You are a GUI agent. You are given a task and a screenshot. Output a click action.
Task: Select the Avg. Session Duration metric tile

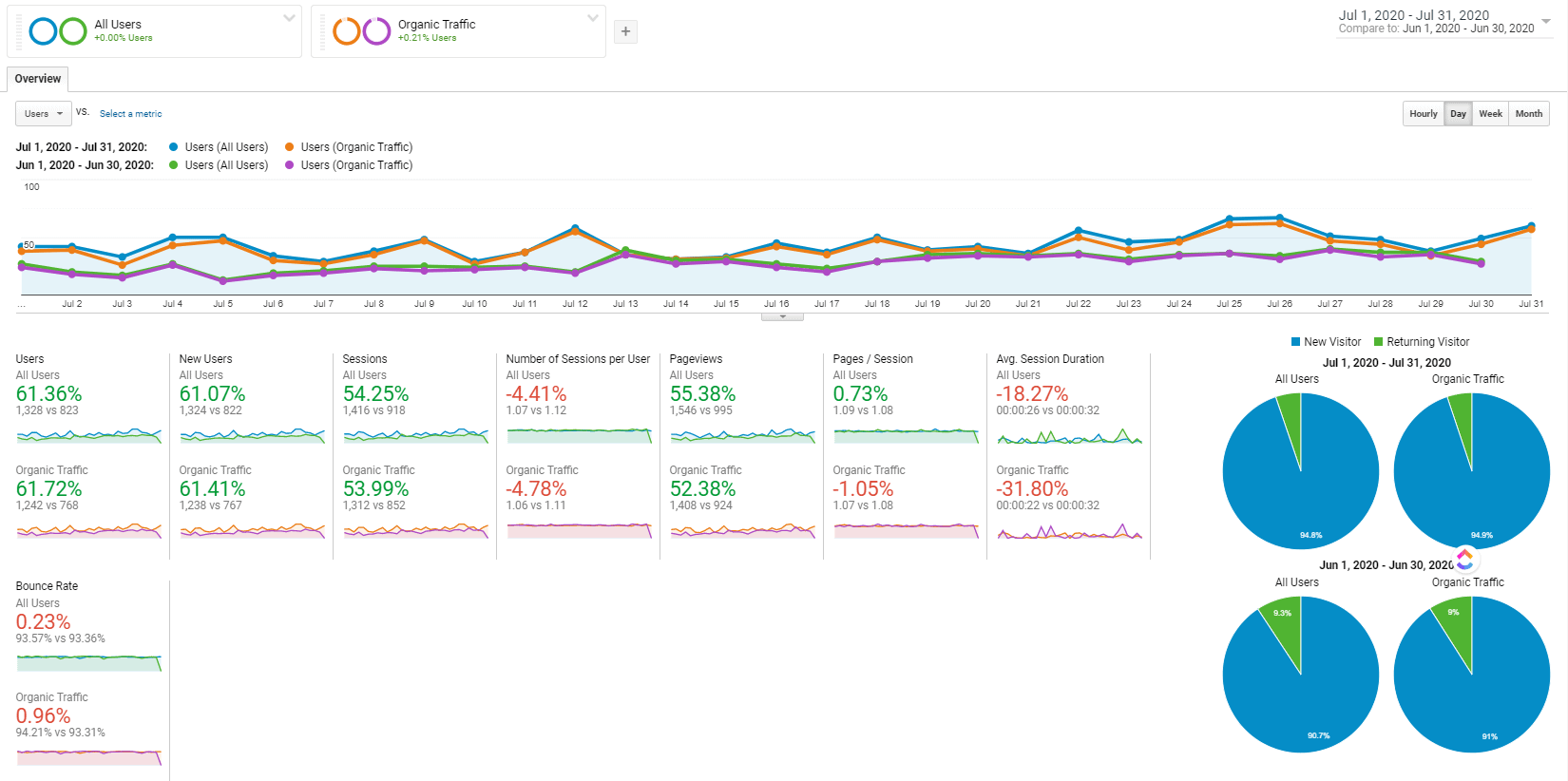point(1069,455)
